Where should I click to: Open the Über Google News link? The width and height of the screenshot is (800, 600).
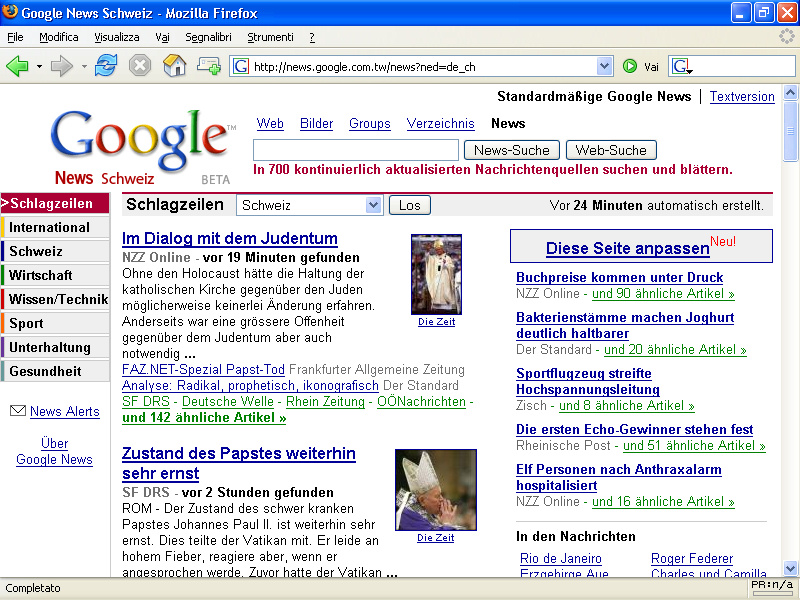point(55,451)
